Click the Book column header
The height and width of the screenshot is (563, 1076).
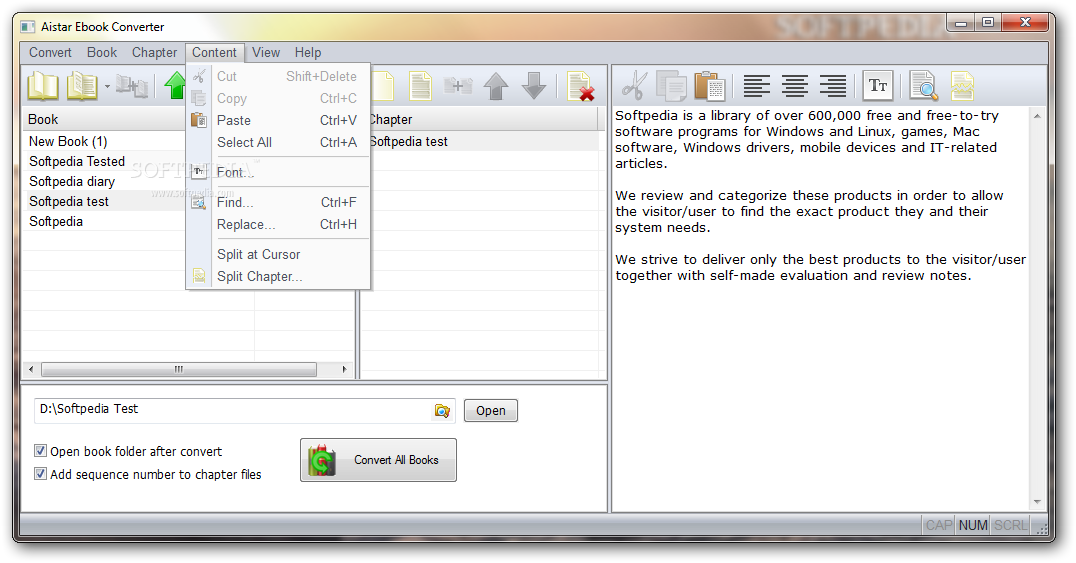click(x=104, y=119)
